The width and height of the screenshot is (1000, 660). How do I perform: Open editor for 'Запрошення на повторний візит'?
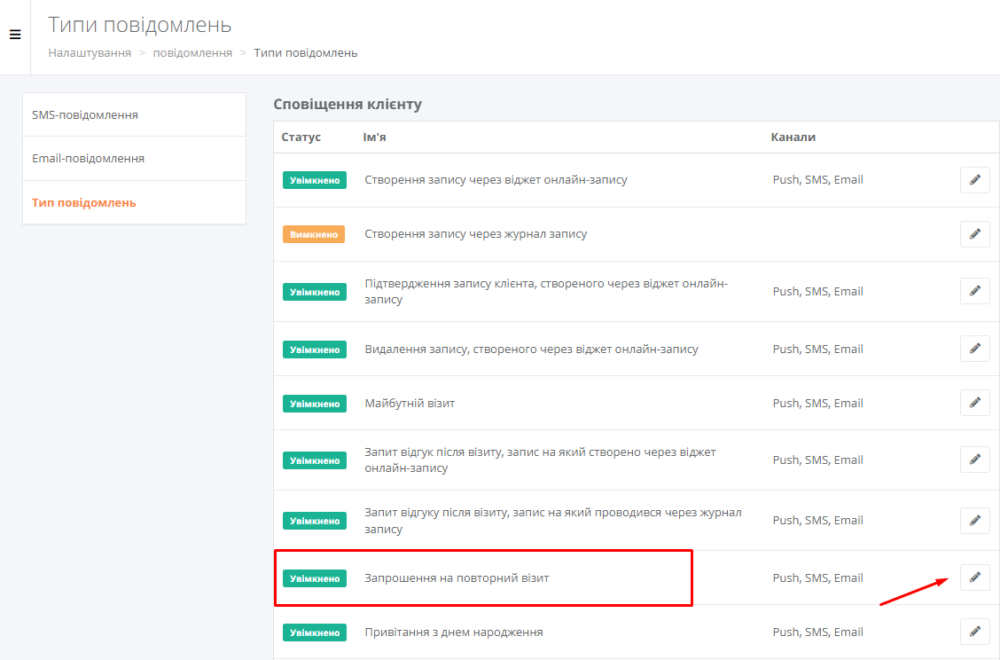(x=974, y=578)
